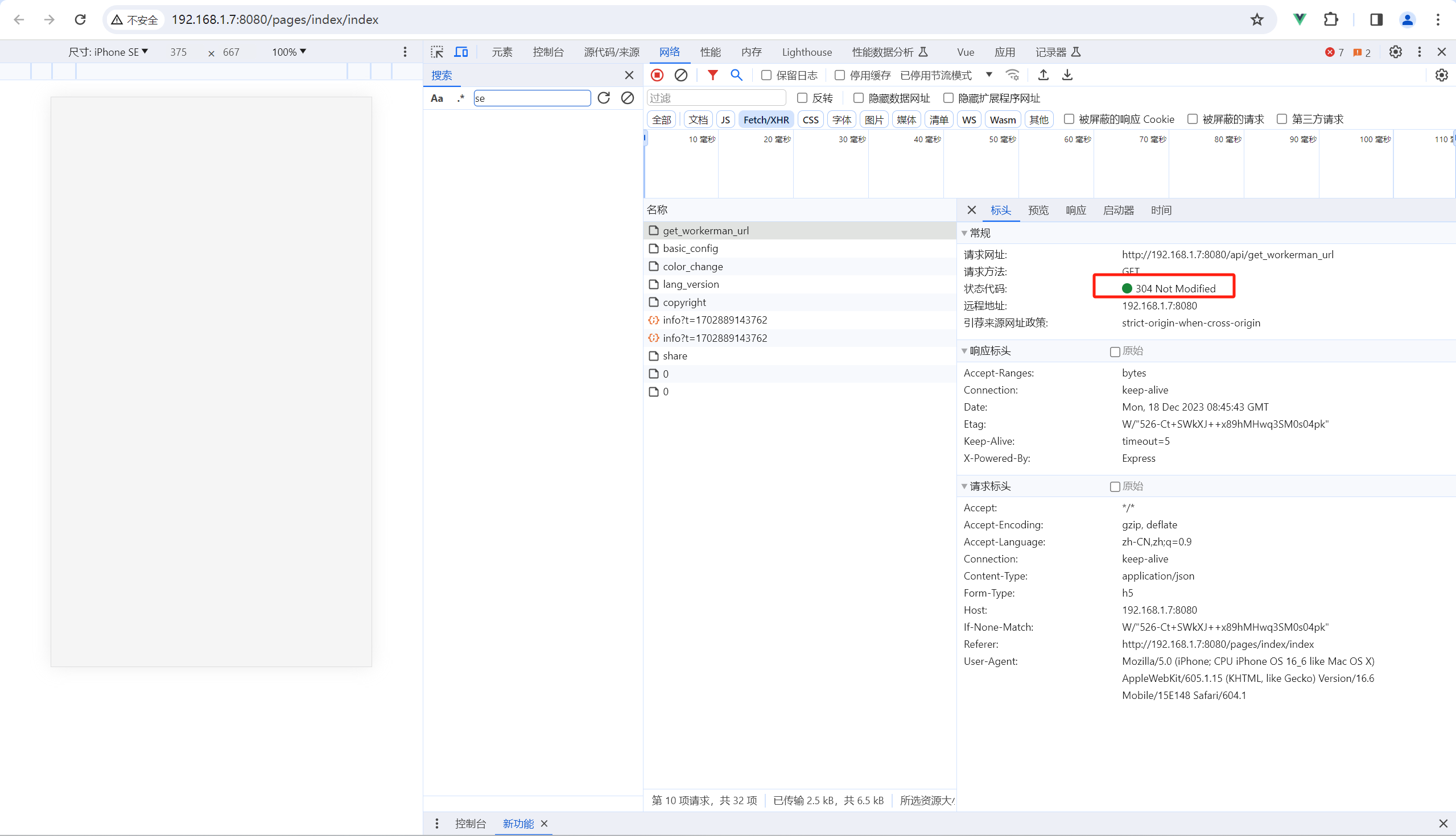1456x836 pixels.
Task: Check Hide data URLs (隐藏数据网址)
Action: pos(858,98)
